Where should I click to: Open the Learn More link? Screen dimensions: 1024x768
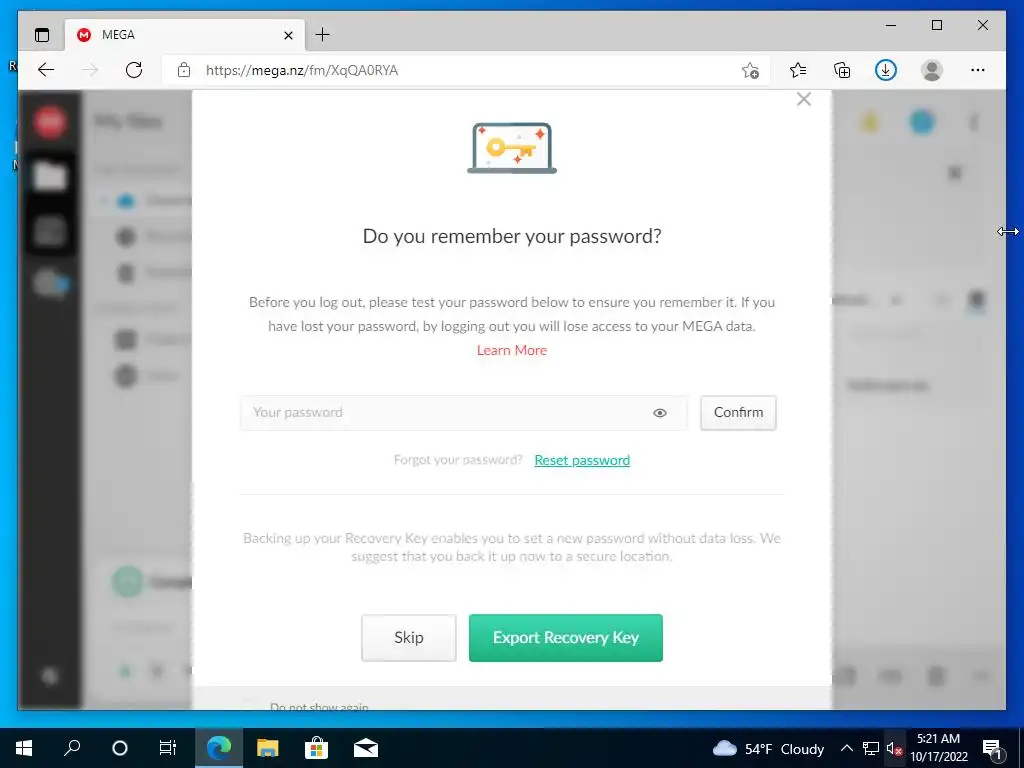[x=511, y=350]
